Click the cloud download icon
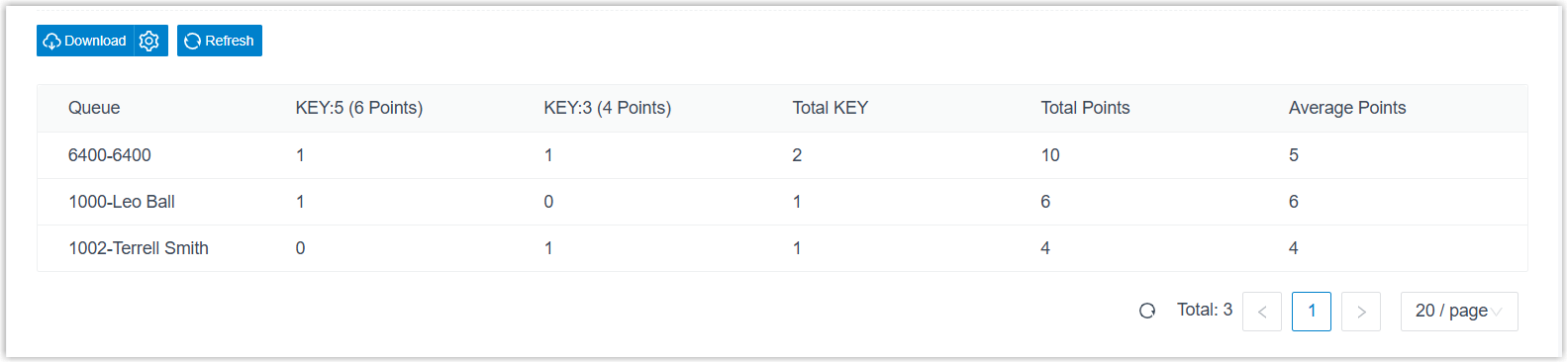Screen dimensions: 1568x363 pos(52,42)
